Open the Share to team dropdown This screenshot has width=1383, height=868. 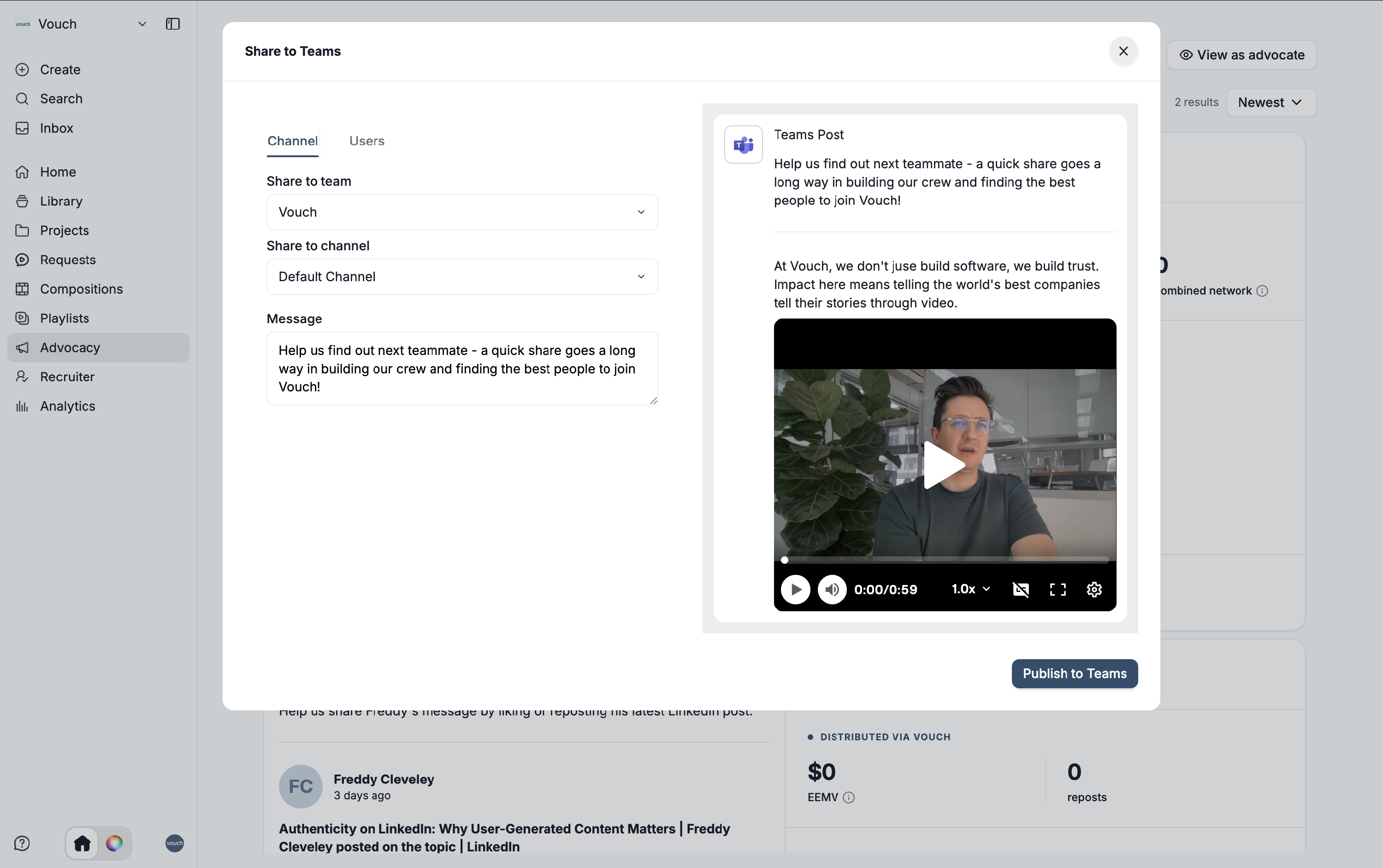(462, 213)
